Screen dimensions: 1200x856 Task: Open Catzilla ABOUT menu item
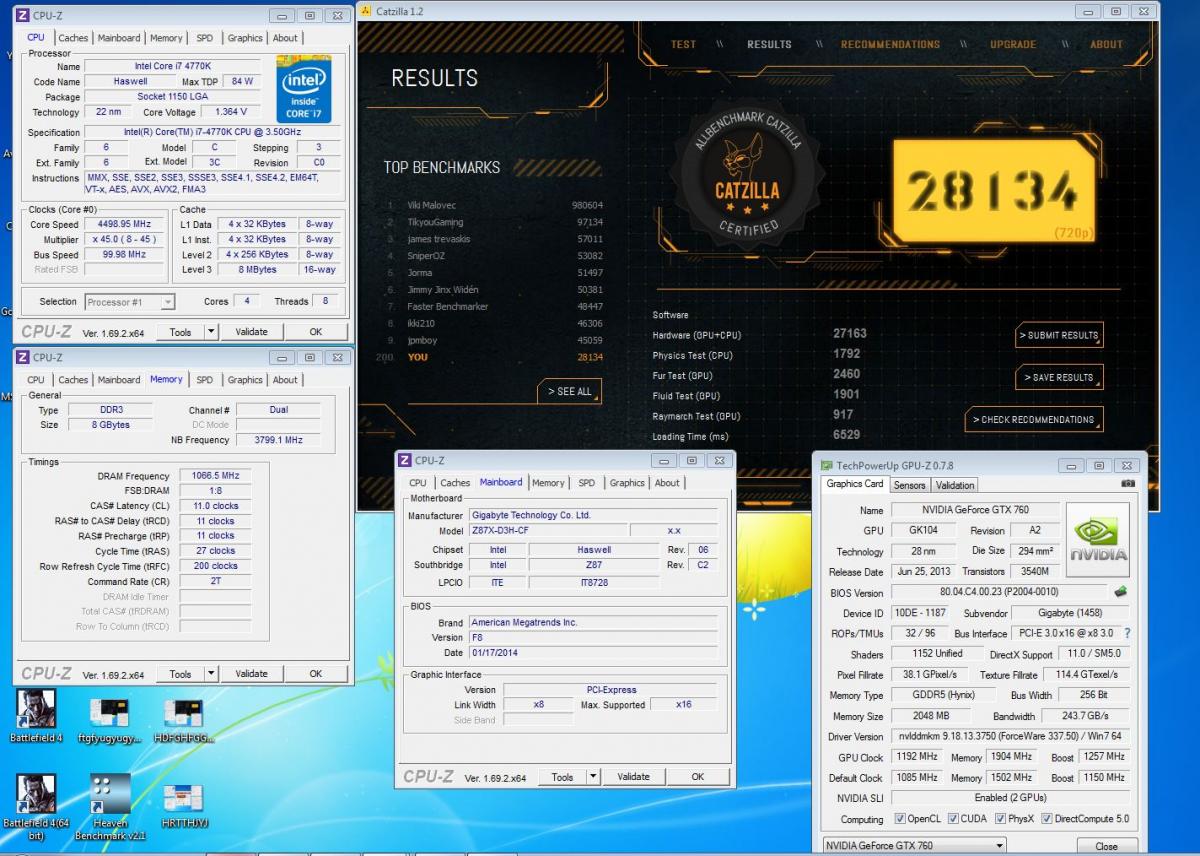(x=1106, y=44)
